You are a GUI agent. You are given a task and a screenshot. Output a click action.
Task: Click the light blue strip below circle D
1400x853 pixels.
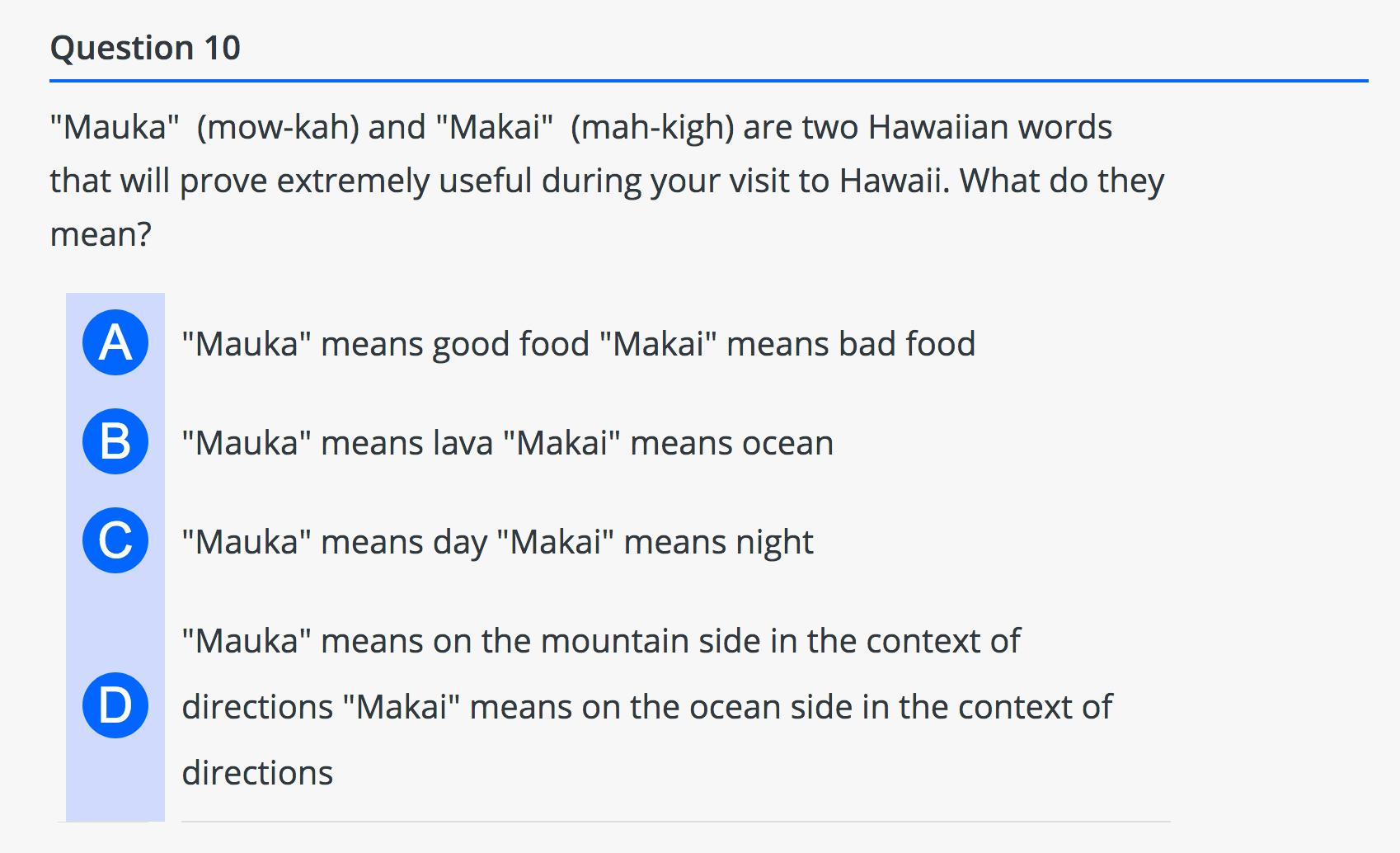[115, 780]
